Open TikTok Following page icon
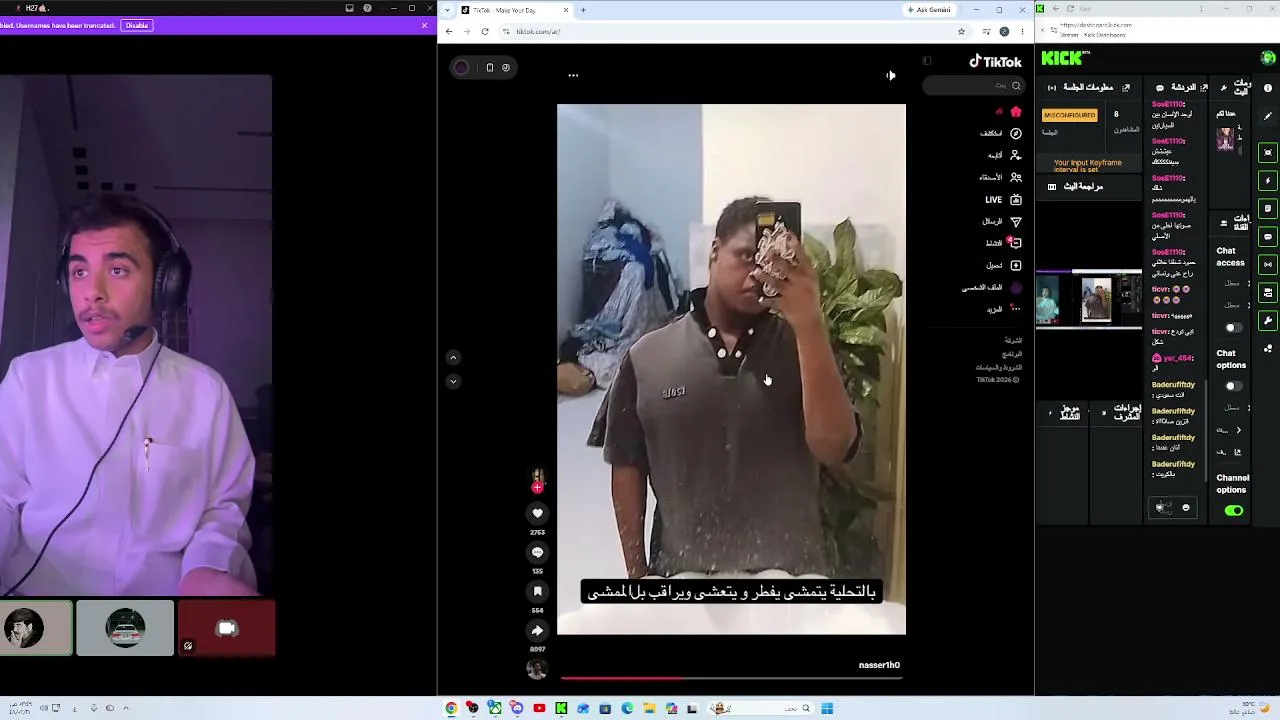The height and width of the screenshot is (720, 1280). 1016,155
